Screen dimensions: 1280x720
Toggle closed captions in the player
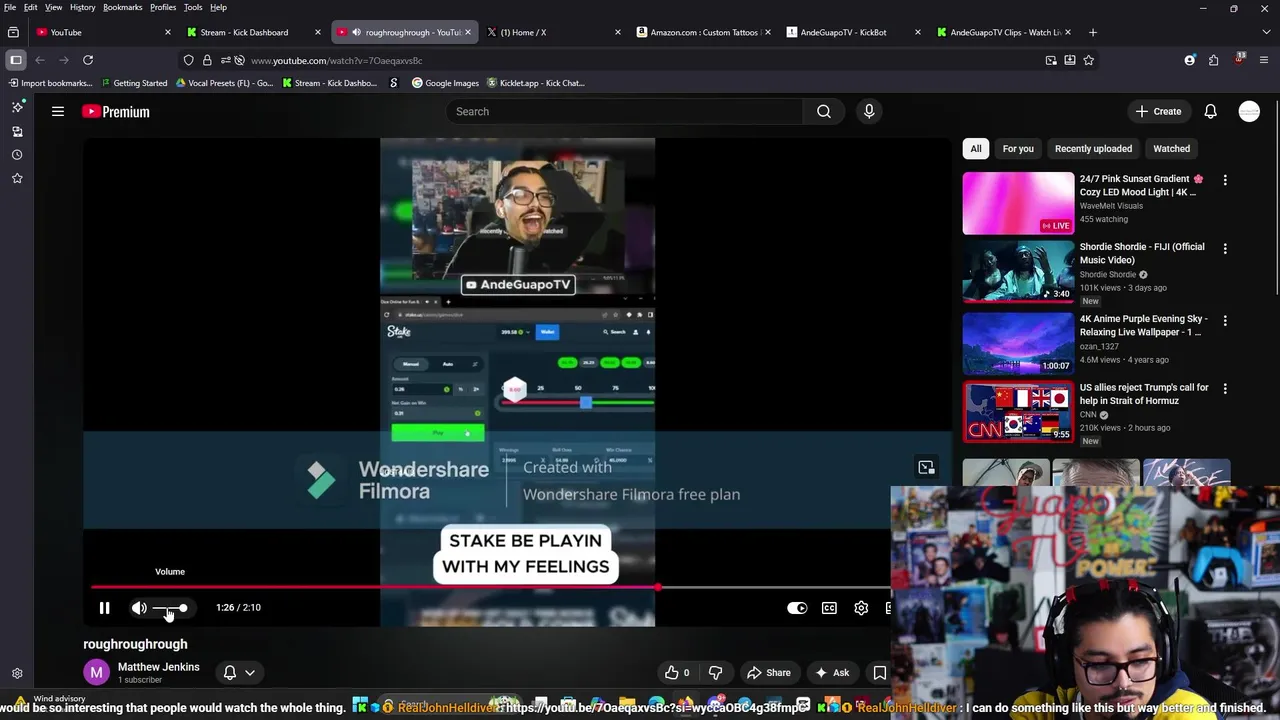click(829, 608)
